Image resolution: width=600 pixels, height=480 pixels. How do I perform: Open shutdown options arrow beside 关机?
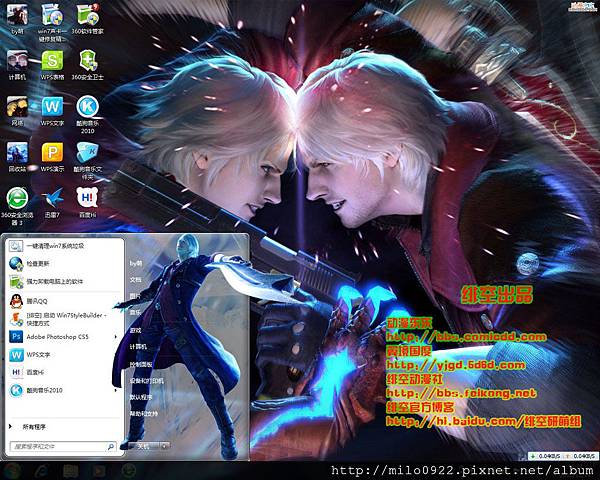(165, 446)
